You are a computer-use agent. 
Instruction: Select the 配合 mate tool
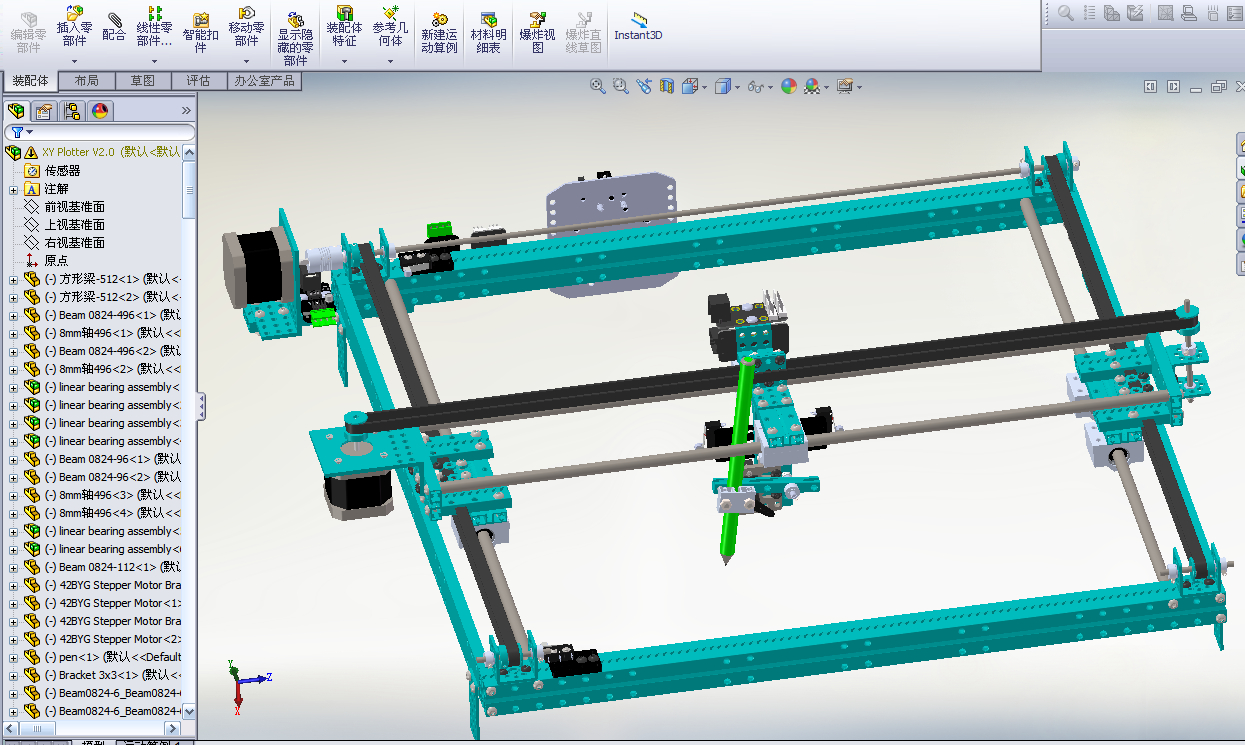click(114, 26)
